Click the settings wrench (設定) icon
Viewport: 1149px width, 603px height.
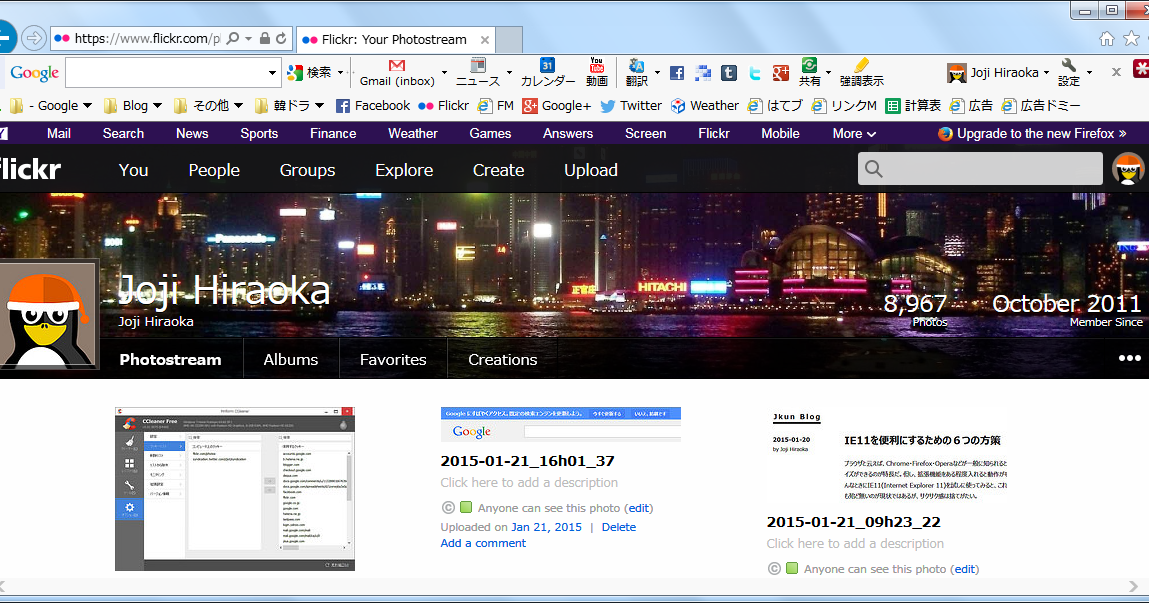tap(1068, 73)
